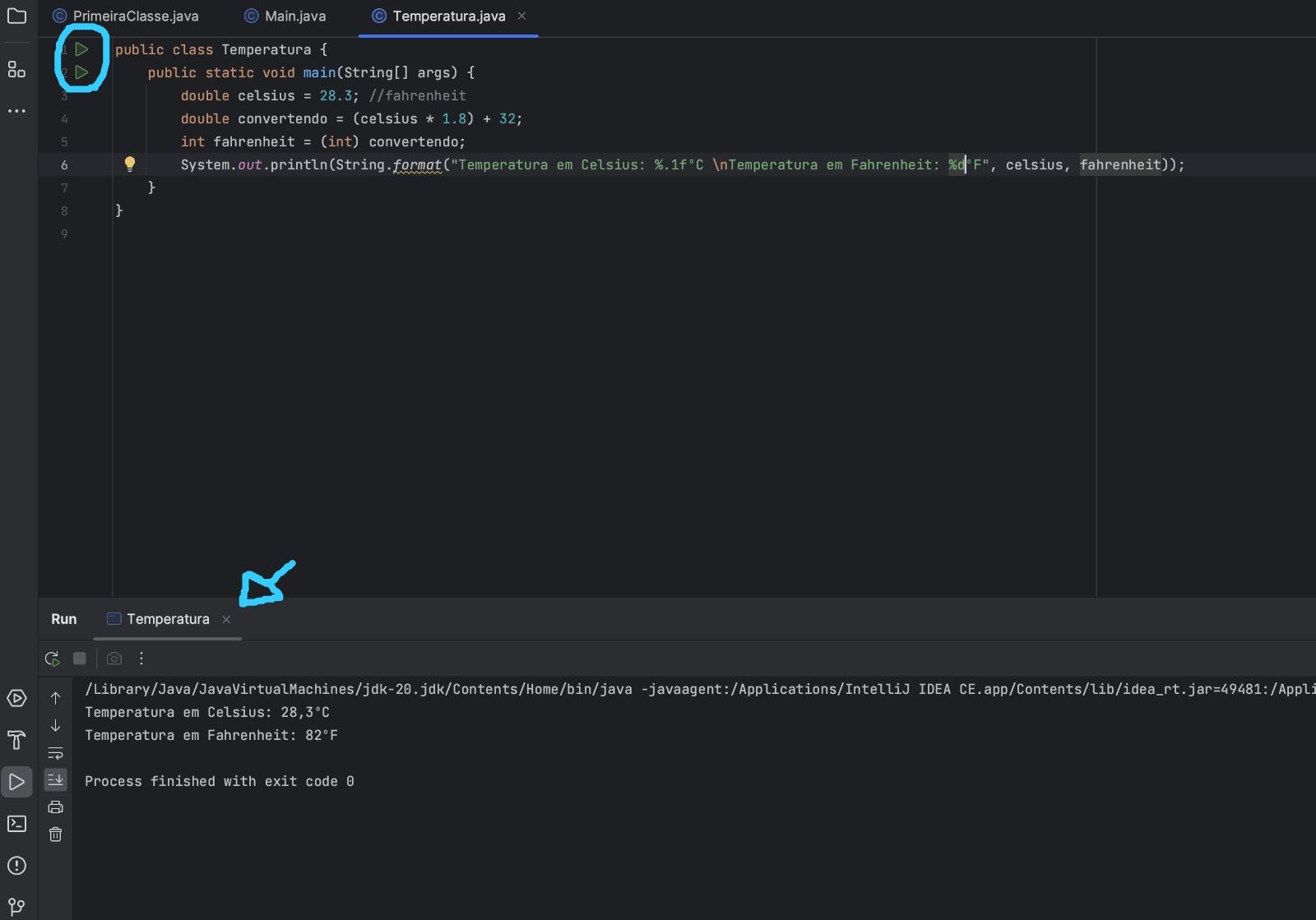
Task: Open the Structure tool window icon
Action: click(16, 69)
